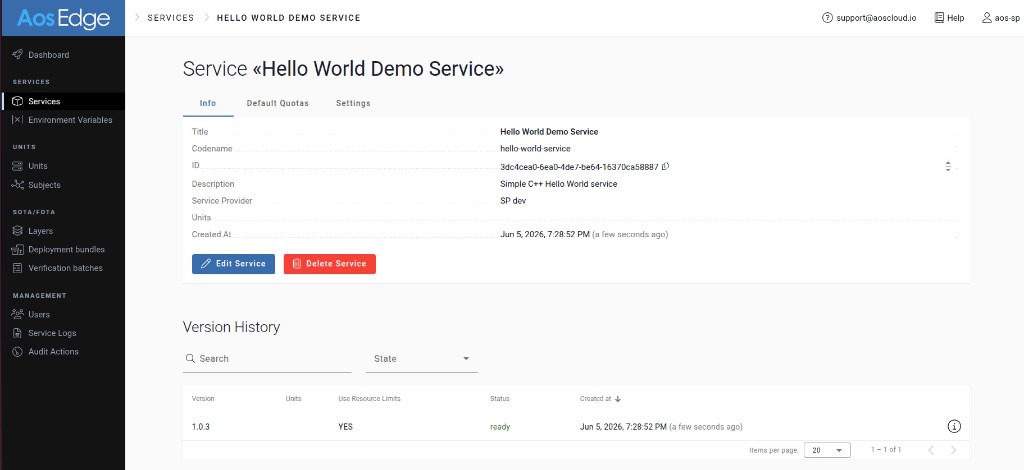Click the Units column header
The height and width of the screenshot is (470, 1024).
(x=294, y=399)
